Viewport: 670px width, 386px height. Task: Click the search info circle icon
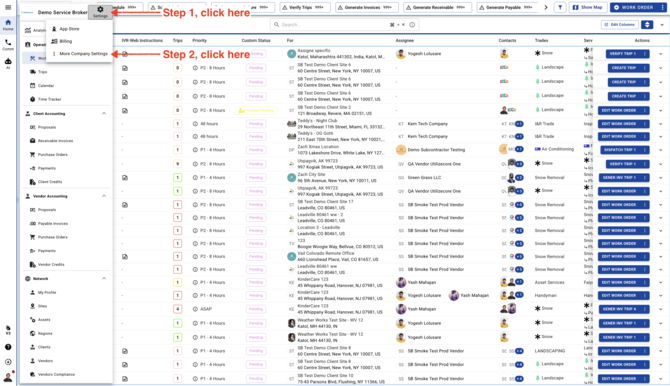pos(412,25)
